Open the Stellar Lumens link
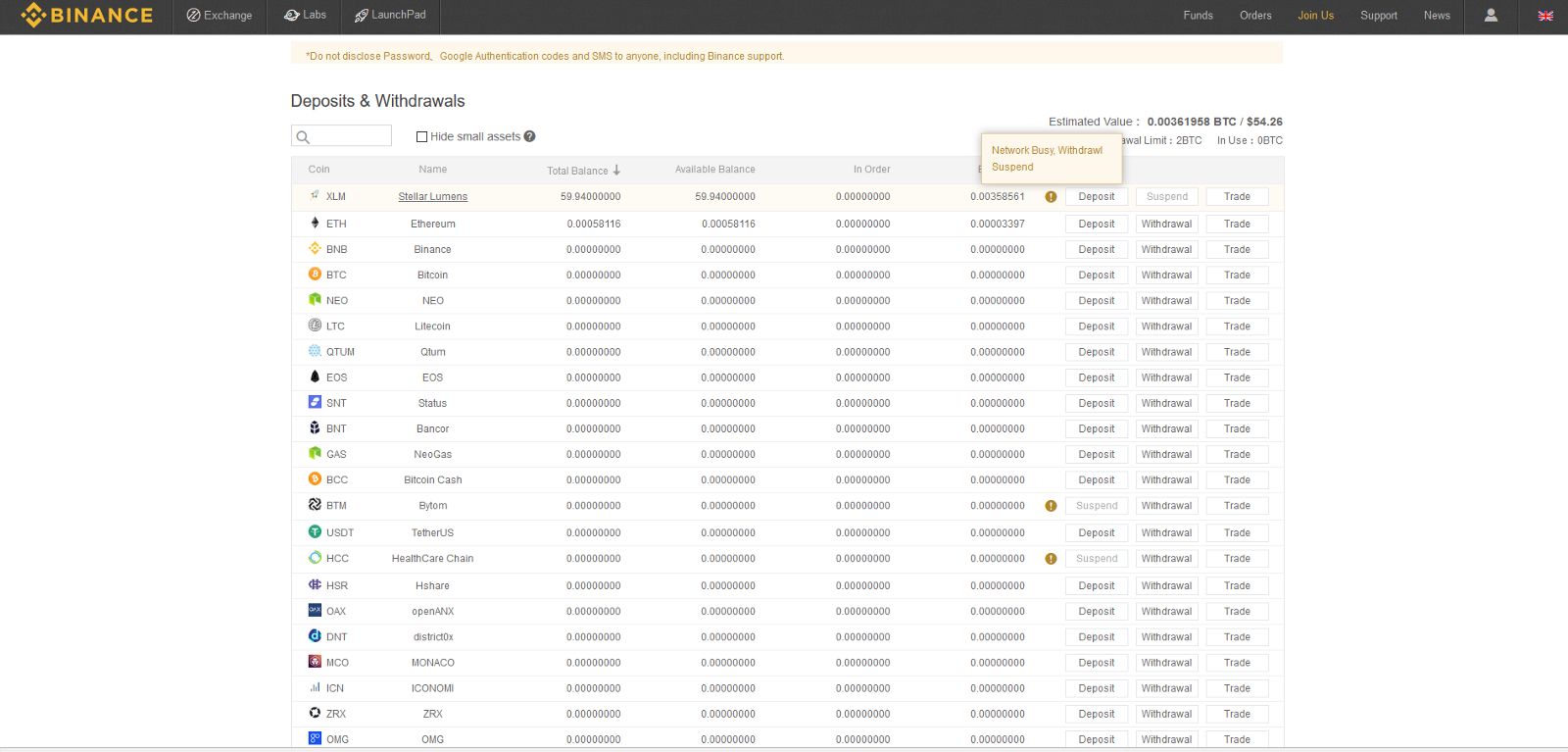The height and width of the screenshot is (752, 1568). (432, 197)
